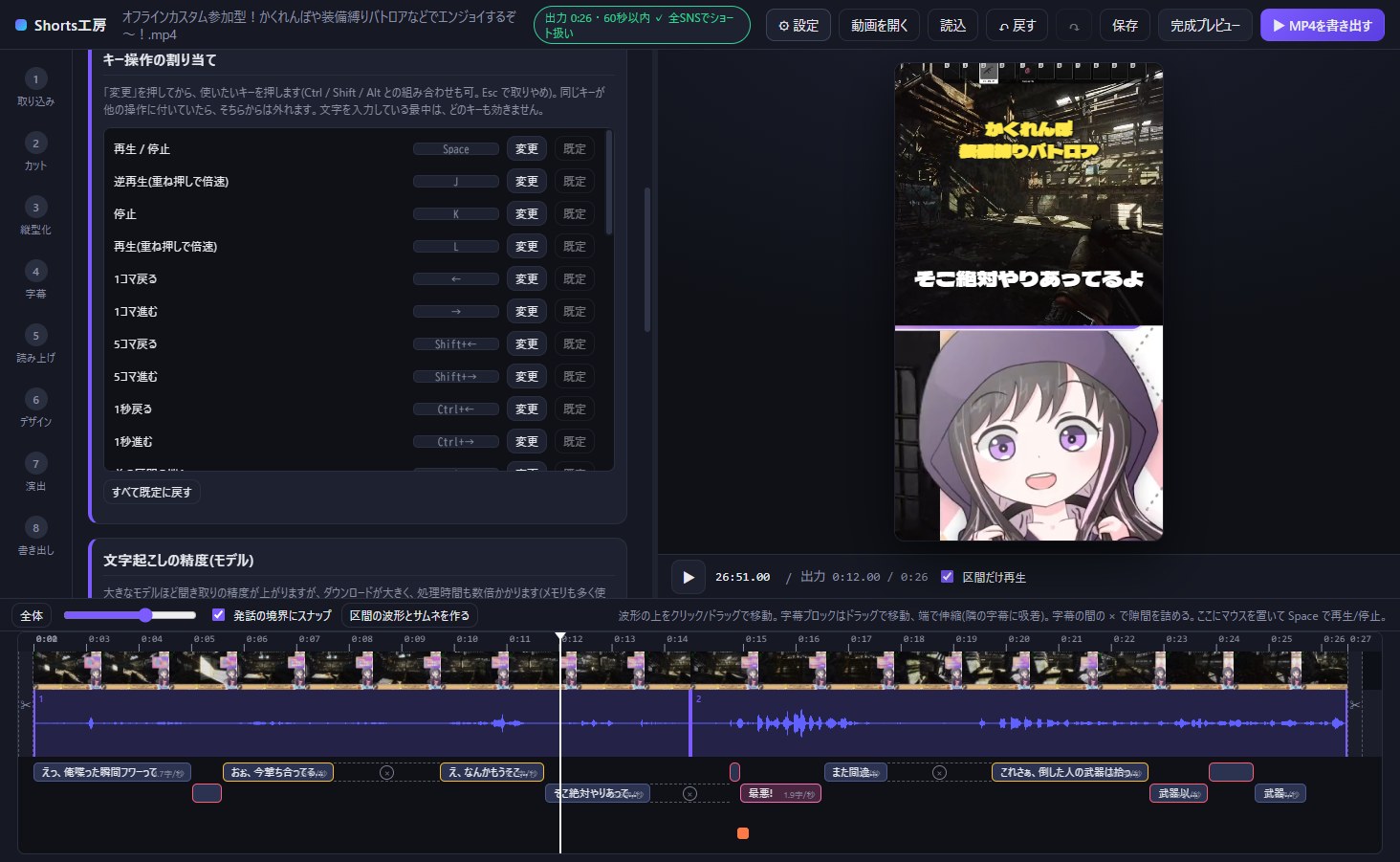The image size is (1400, 862).
Task: Reset 1コマ戻る key to 既定
Action: coord(574,278)
